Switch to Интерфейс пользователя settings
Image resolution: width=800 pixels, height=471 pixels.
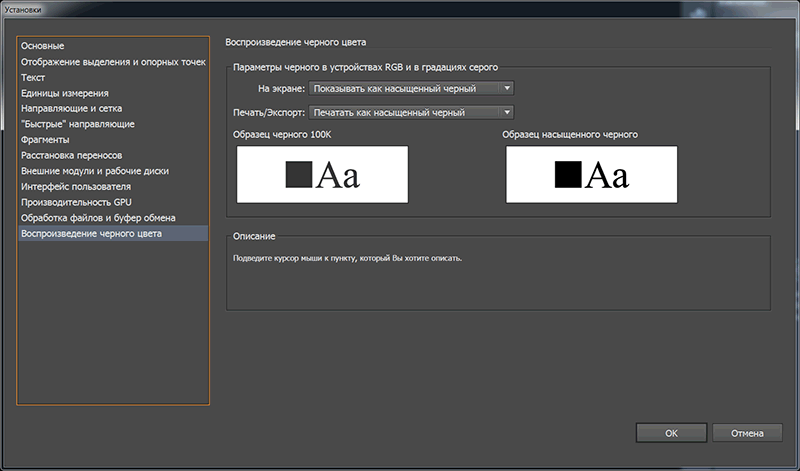coord(76,186)
